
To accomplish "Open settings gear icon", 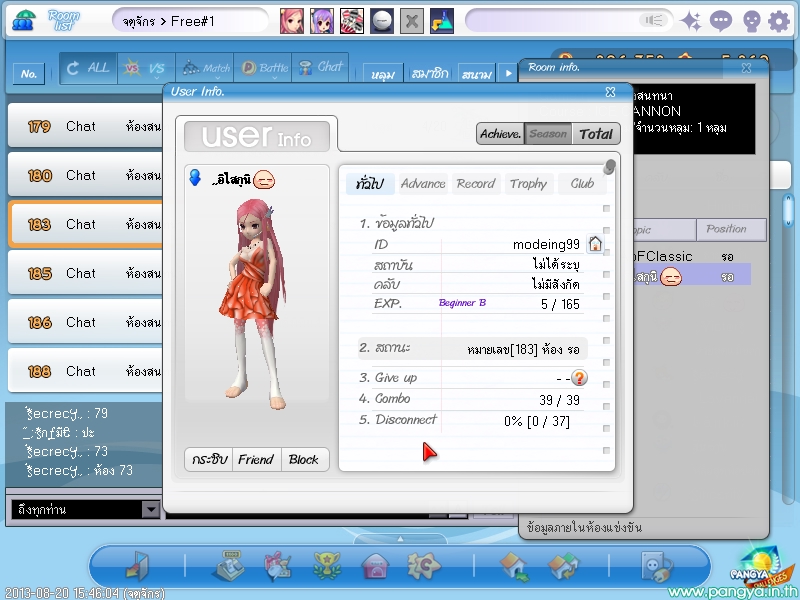I will (x=779, y=21).
